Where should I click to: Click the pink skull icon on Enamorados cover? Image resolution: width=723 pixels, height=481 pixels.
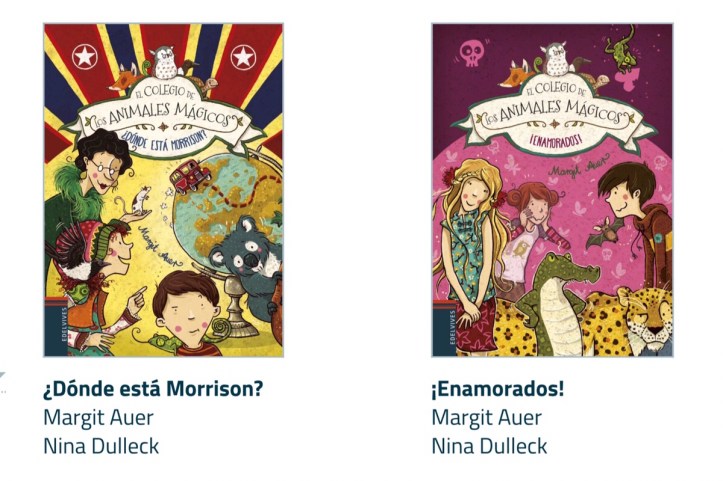click(472, 53)
